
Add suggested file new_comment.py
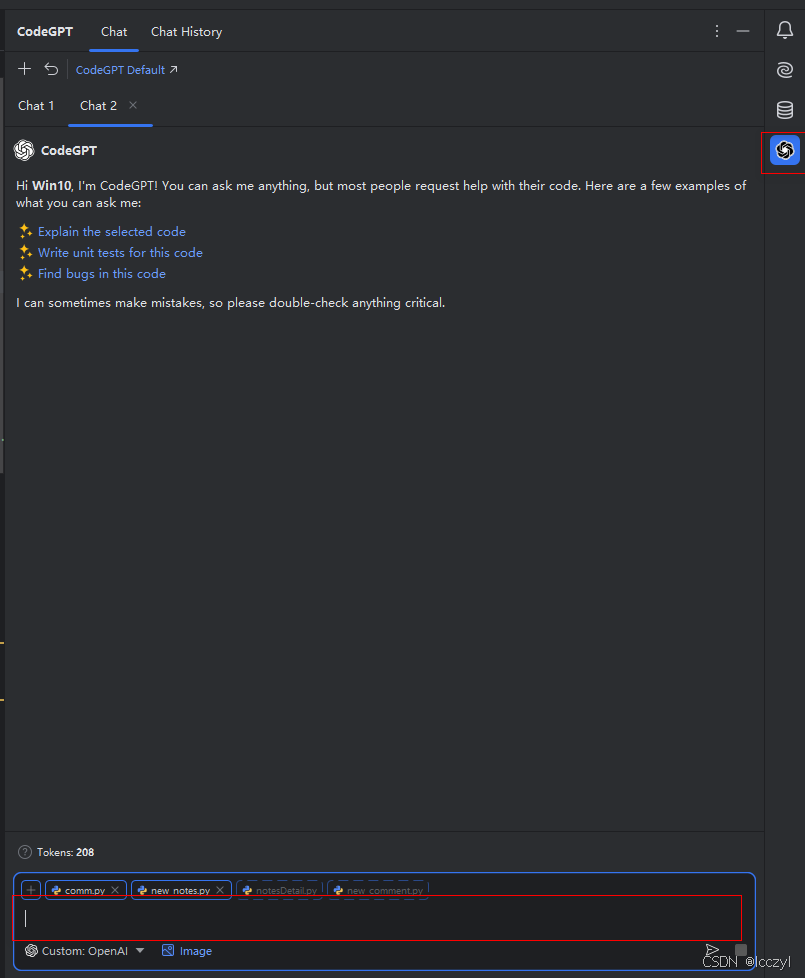coord(378,890)
